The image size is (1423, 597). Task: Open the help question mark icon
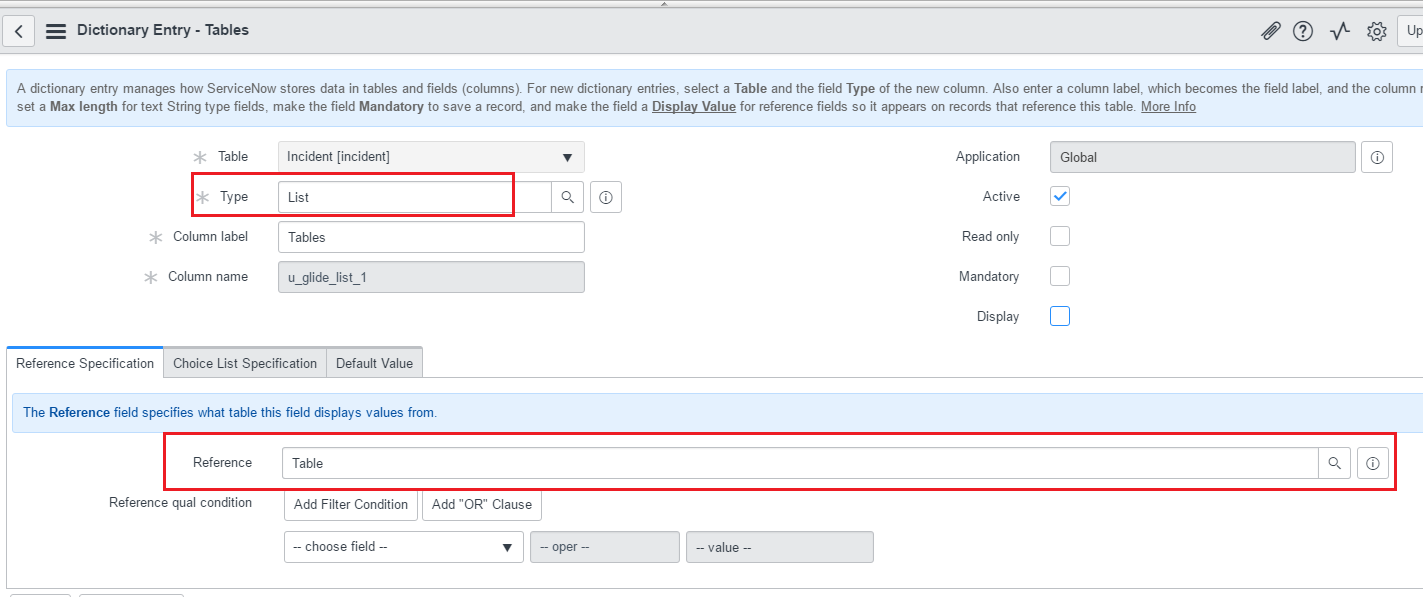1302,31
